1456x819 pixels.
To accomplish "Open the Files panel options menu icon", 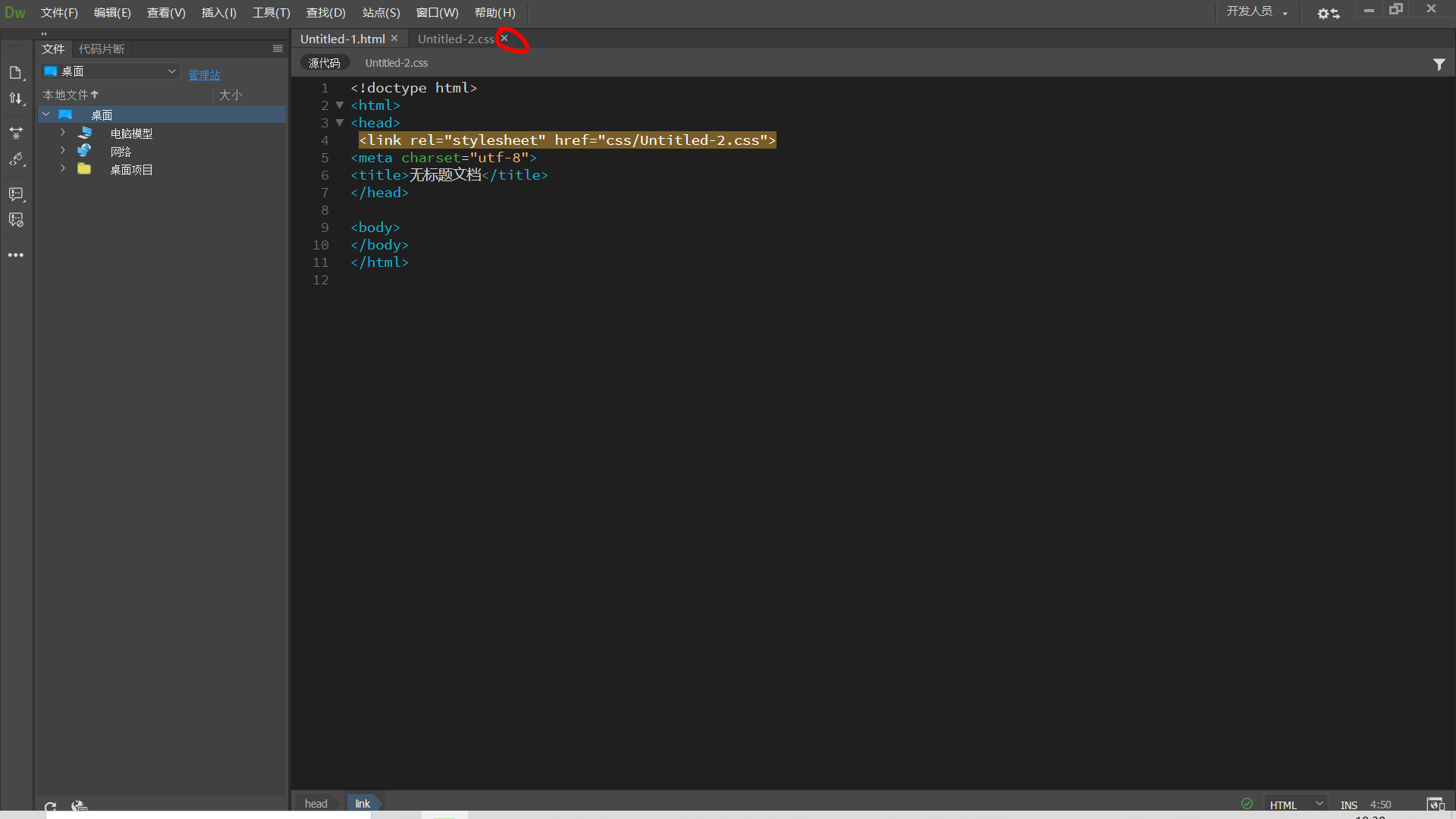I will click(x=278, y=49).
